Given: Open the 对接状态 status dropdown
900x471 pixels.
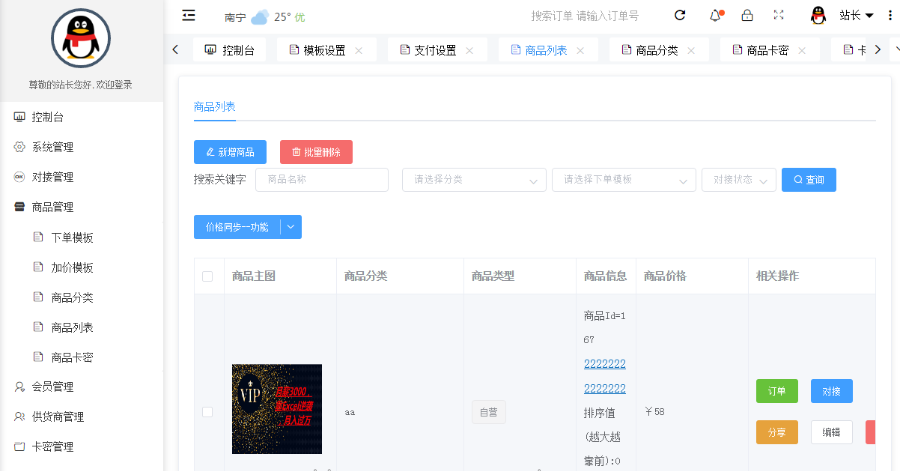Looking at the screenshot, I should tap(738, 180).
